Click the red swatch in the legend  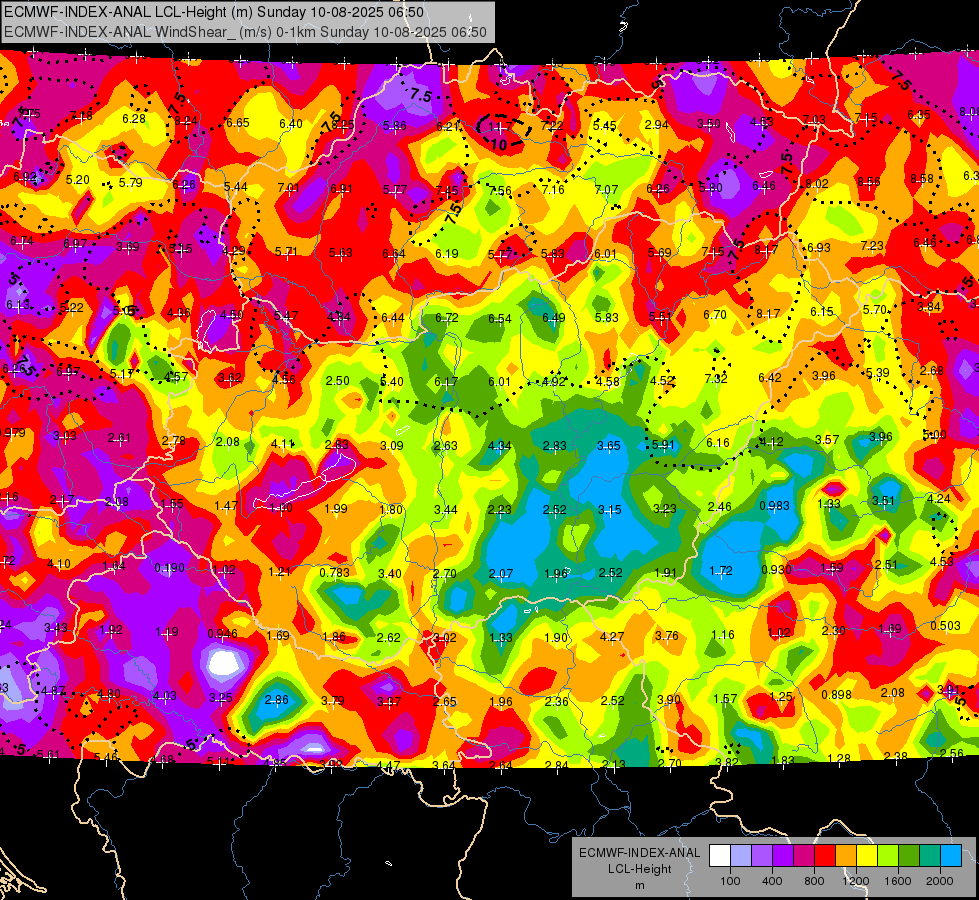coord(825,856)
